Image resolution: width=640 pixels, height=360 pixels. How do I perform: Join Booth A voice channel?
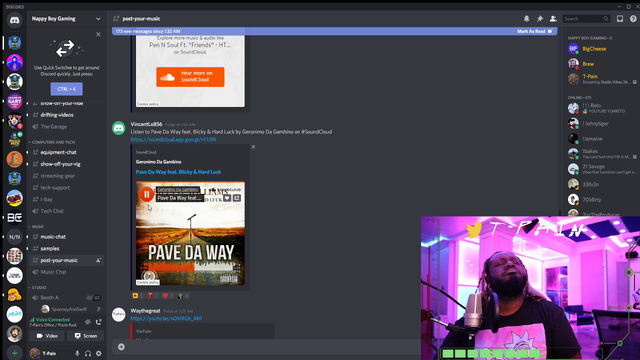[49, 298]
